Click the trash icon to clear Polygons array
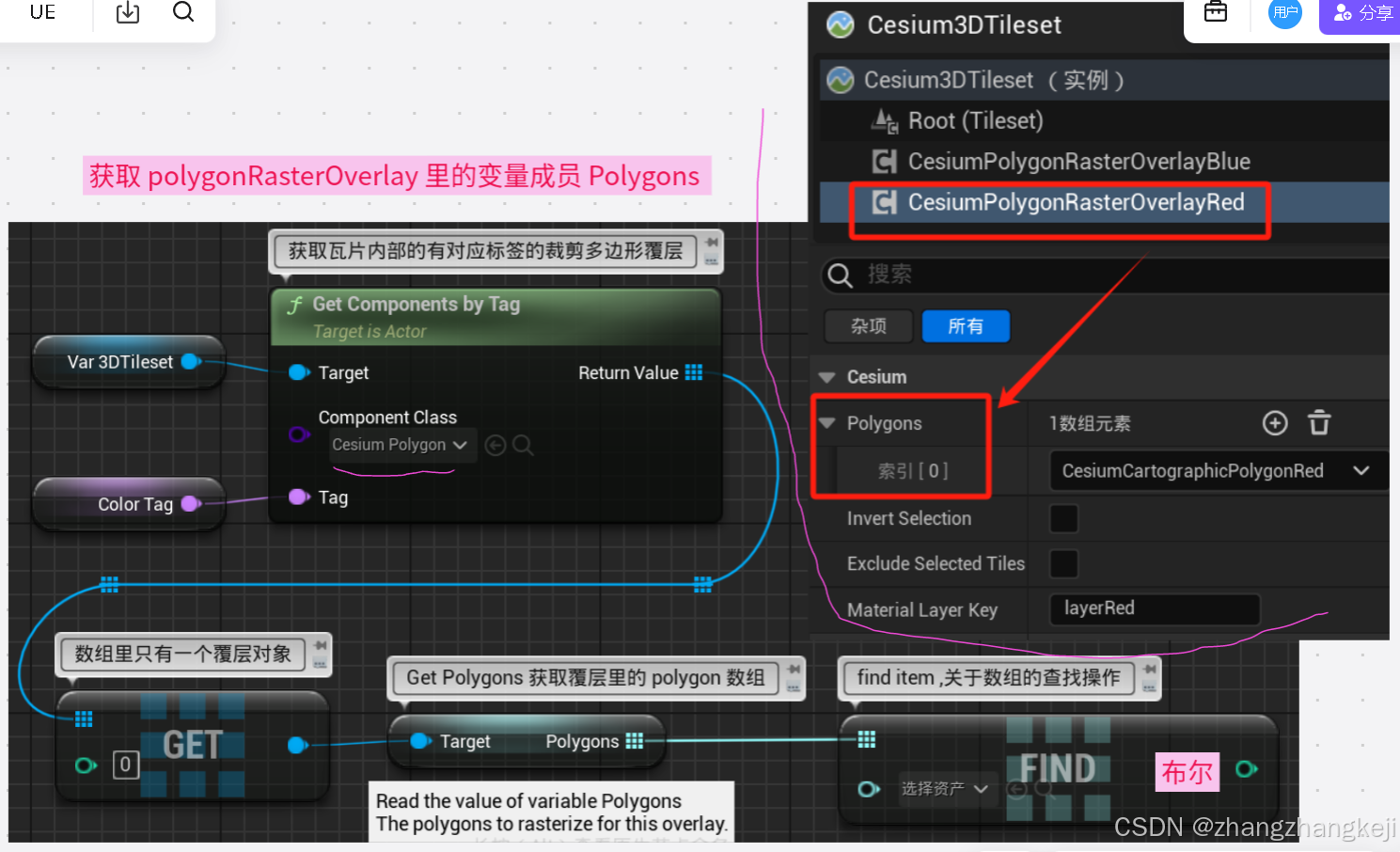This screenshot has height=852, width=1400. (1319, 422)
